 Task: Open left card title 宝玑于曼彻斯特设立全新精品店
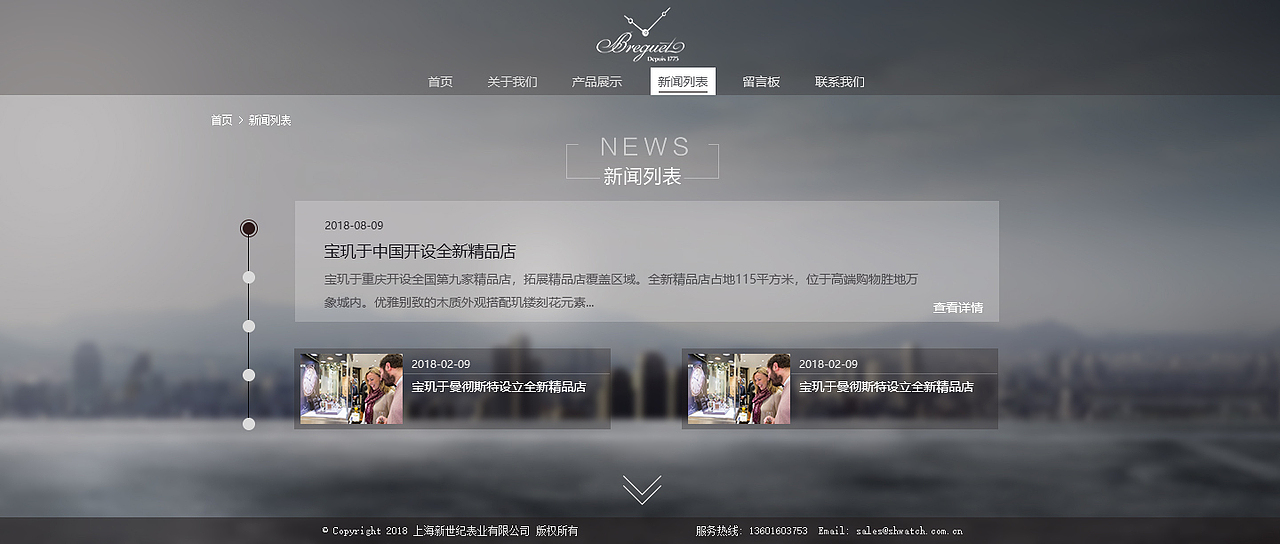tap(499, 387)
